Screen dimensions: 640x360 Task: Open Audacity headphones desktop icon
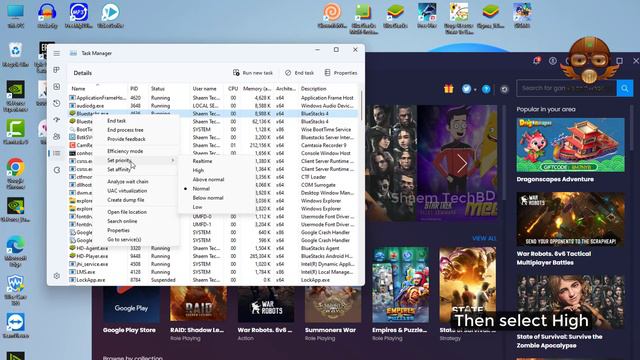(x=47, y=16)
